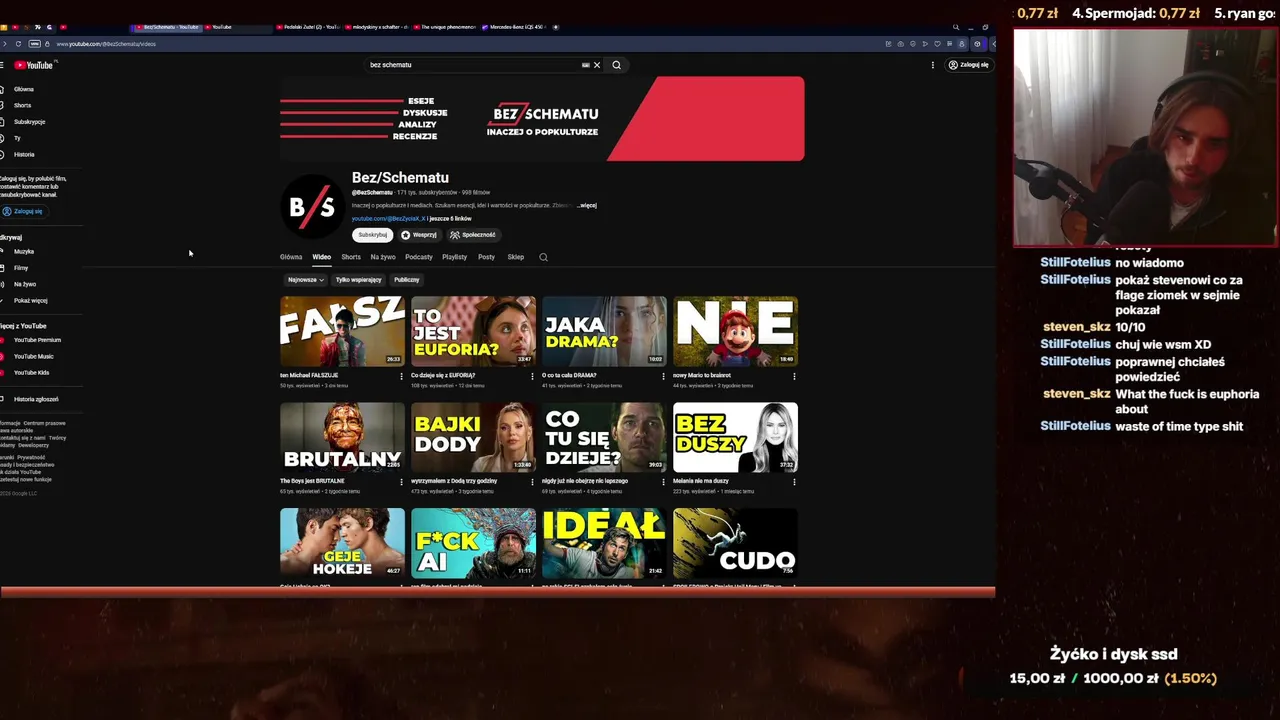Open the BRUTALNY video thumbnail
Viewport: 1280px width, 720px height.
click(342, 437)
